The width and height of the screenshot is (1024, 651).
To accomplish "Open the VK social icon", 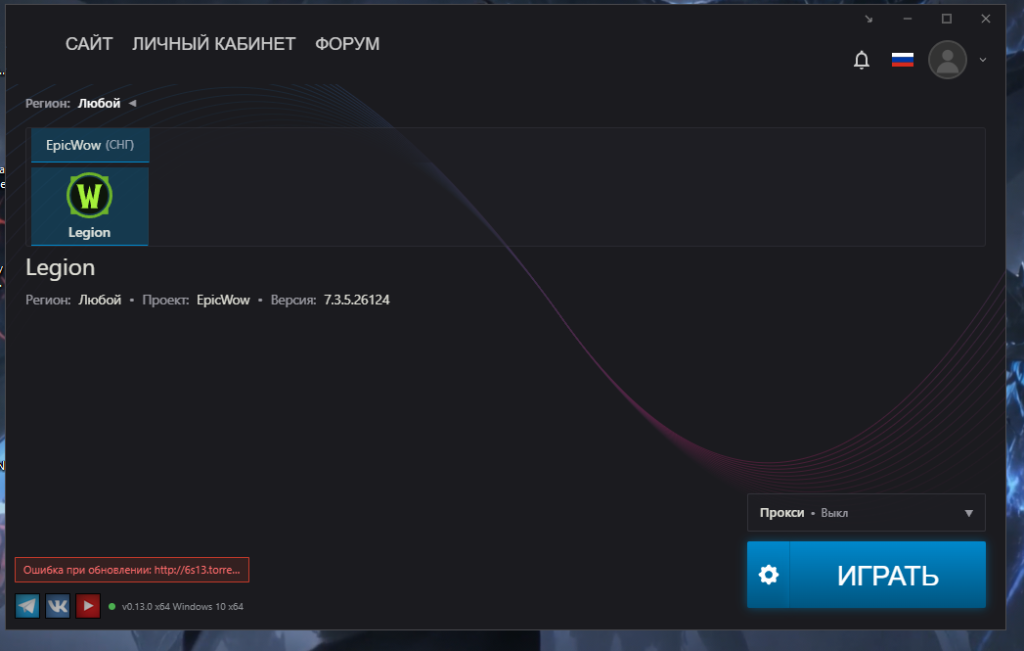I will 57,606.
